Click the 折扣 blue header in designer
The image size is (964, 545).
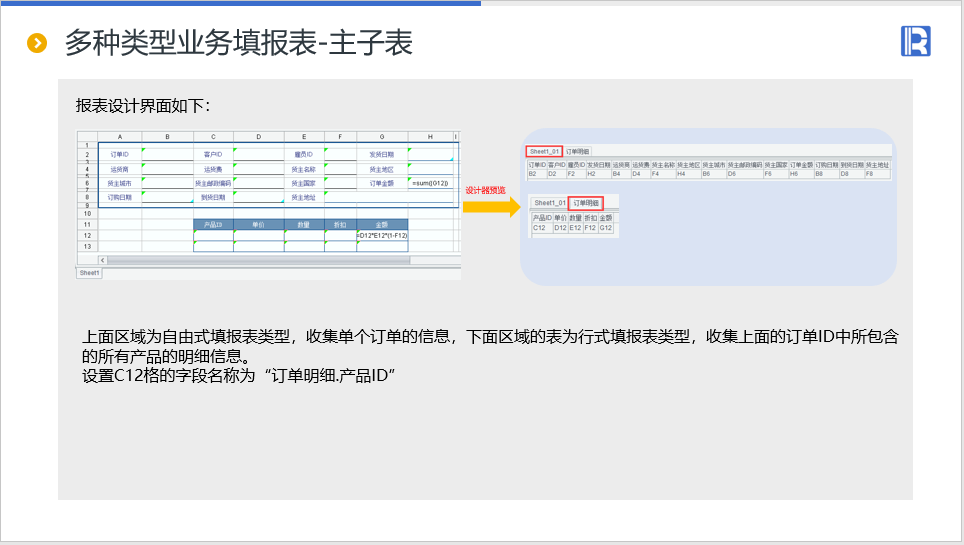point(340,225)
